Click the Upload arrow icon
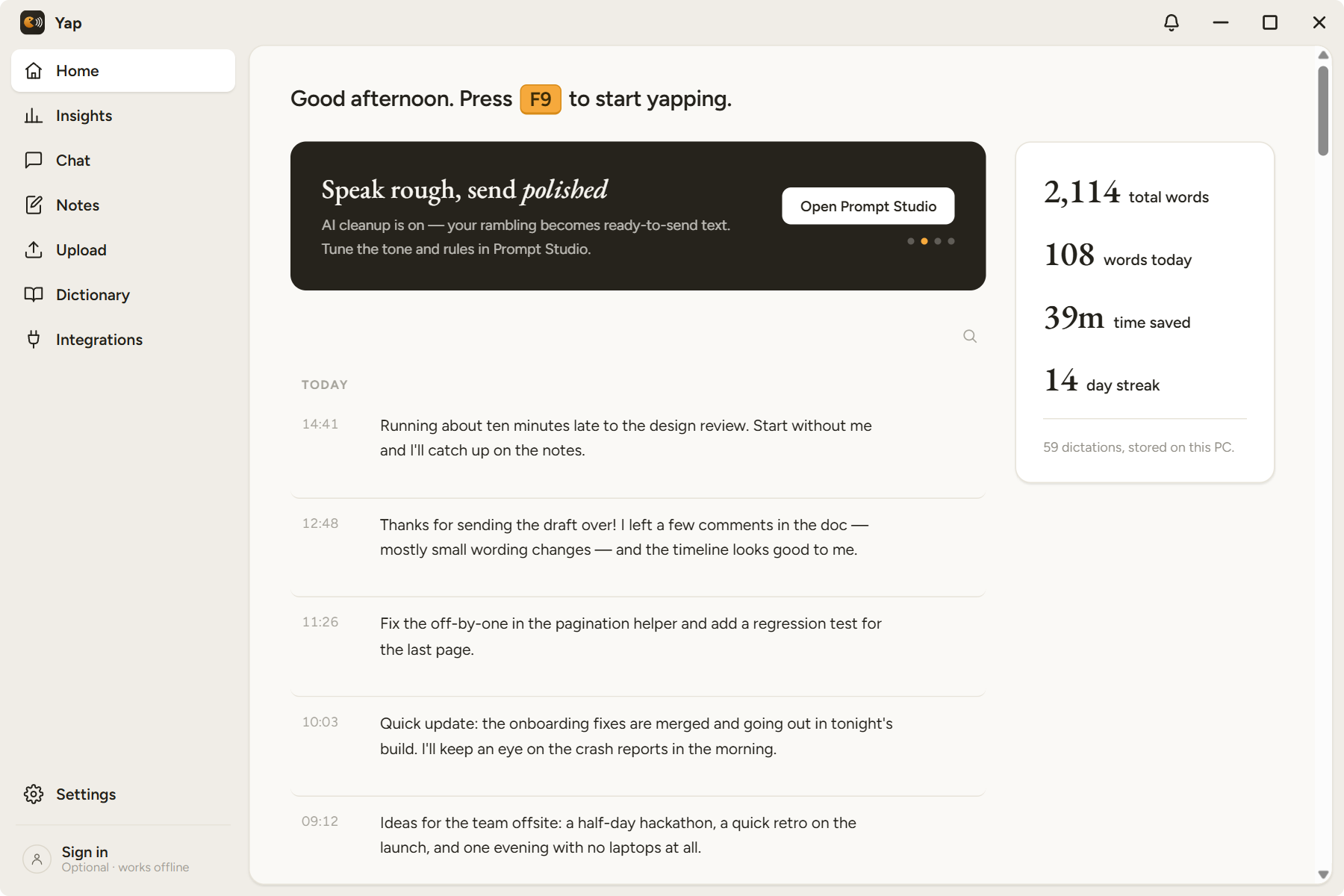This screenshot has width=1344, height=896. point(34,250)
